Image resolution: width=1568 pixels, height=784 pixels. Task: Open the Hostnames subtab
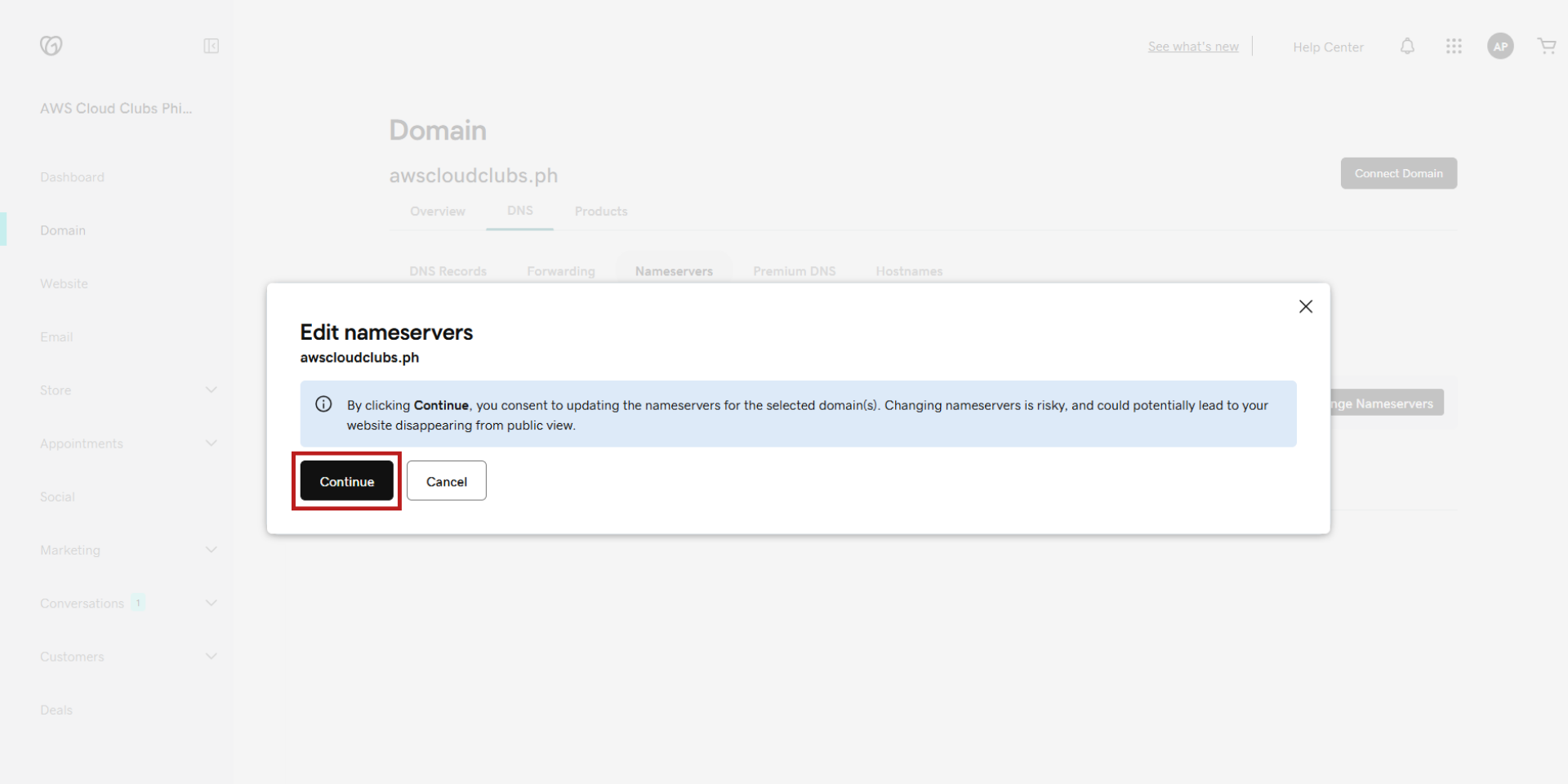tap(909, 271)
